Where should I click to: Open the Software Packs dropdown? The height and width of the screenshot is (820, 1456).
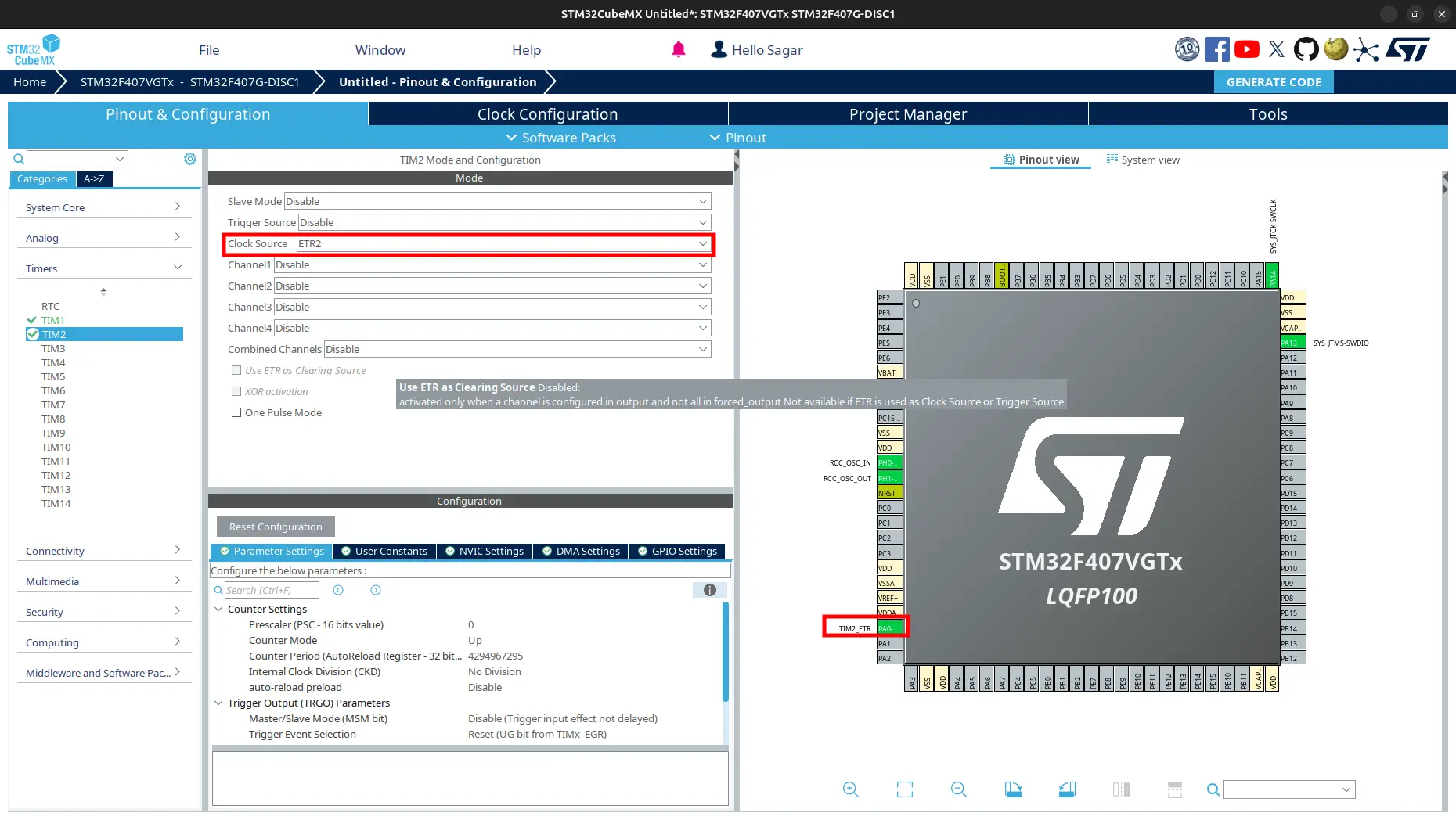coord(560,138)
